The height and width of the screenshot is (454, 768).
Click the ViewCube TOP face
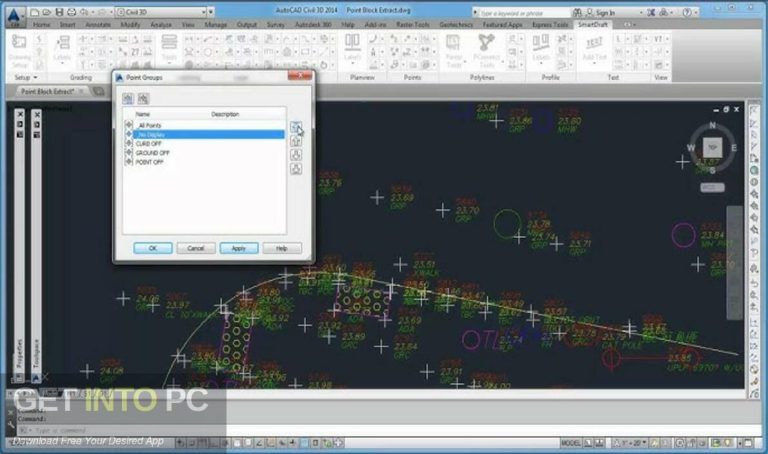coord(711,148)
